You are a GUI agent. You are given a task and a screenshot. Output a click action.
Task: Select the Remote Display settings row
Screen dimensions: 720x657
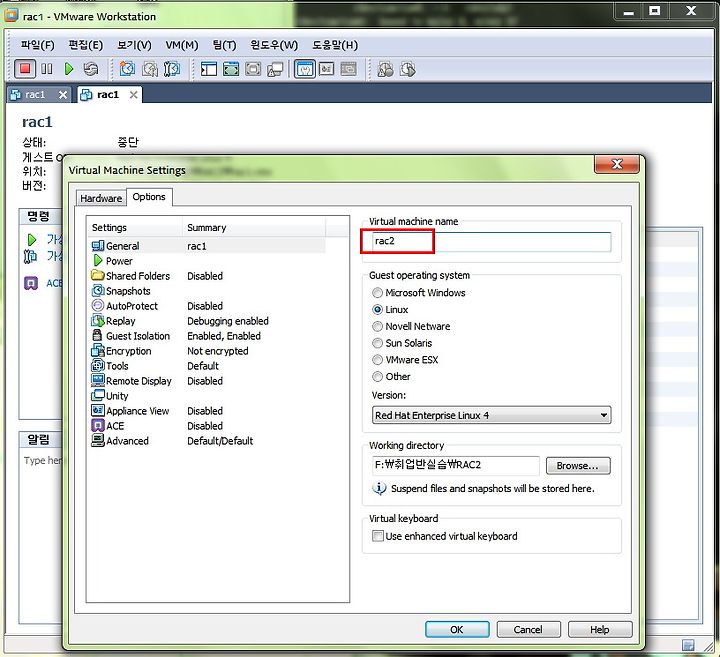[x=208, y=381]
